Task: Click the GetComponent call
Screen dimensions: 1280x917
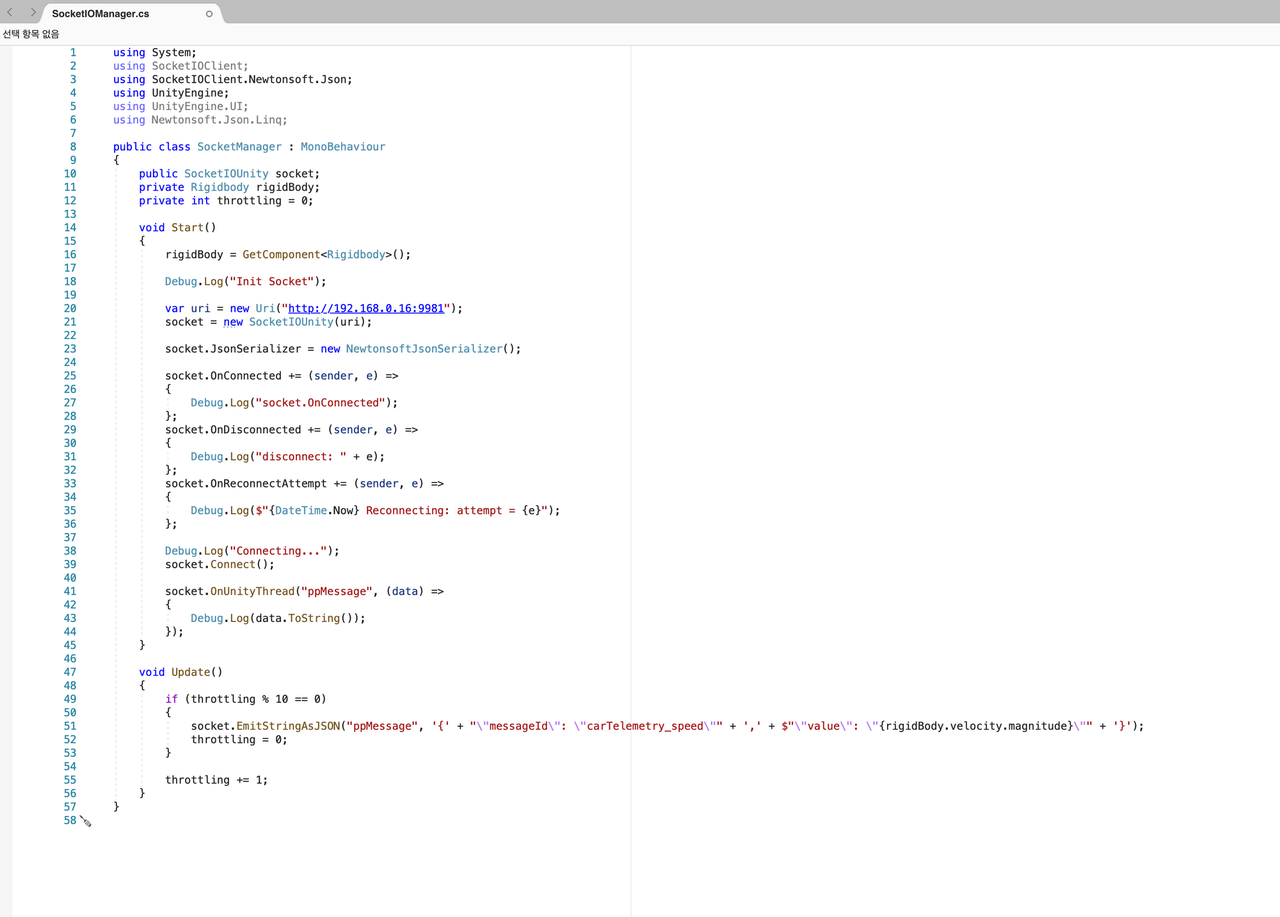Action: coord(282,255)
